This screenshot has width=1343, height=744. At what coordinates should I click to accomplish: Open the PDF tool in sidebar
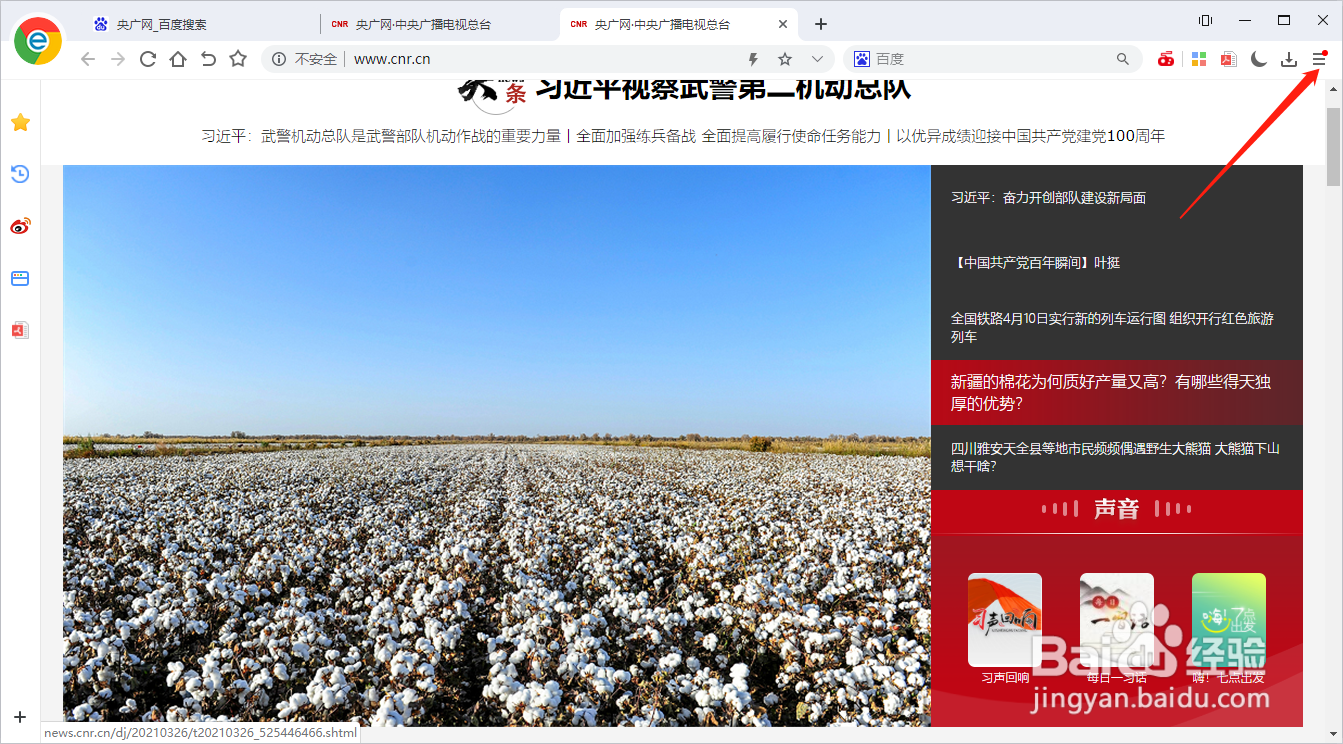[x=20, y=330]
